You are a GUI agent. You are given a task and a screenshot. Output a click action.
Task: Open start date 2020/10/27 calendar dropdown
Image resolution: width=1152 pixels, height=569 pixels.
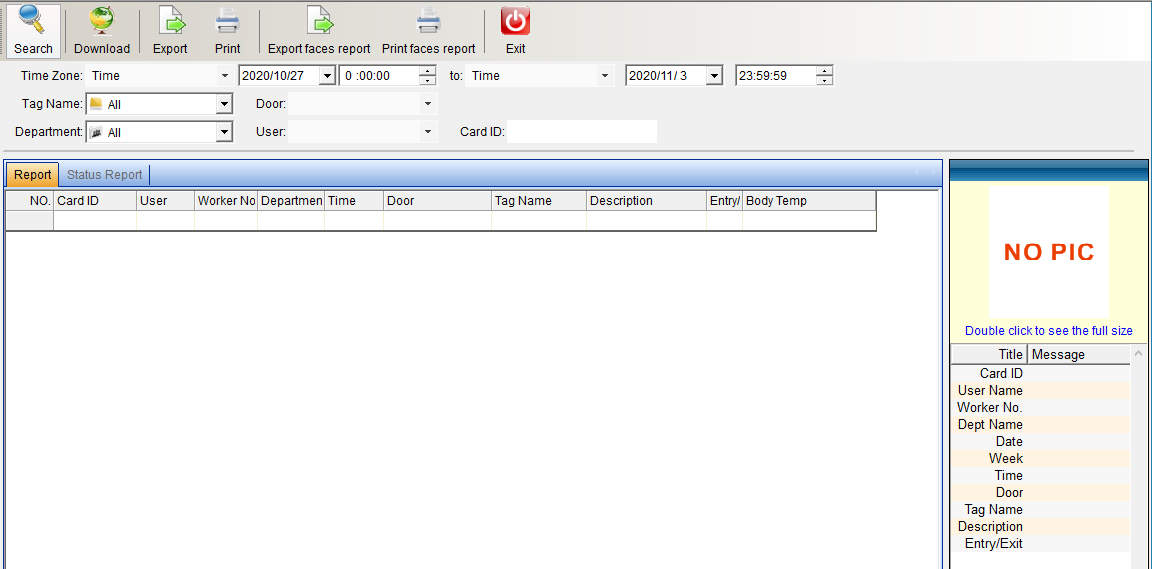coord(326,76)
